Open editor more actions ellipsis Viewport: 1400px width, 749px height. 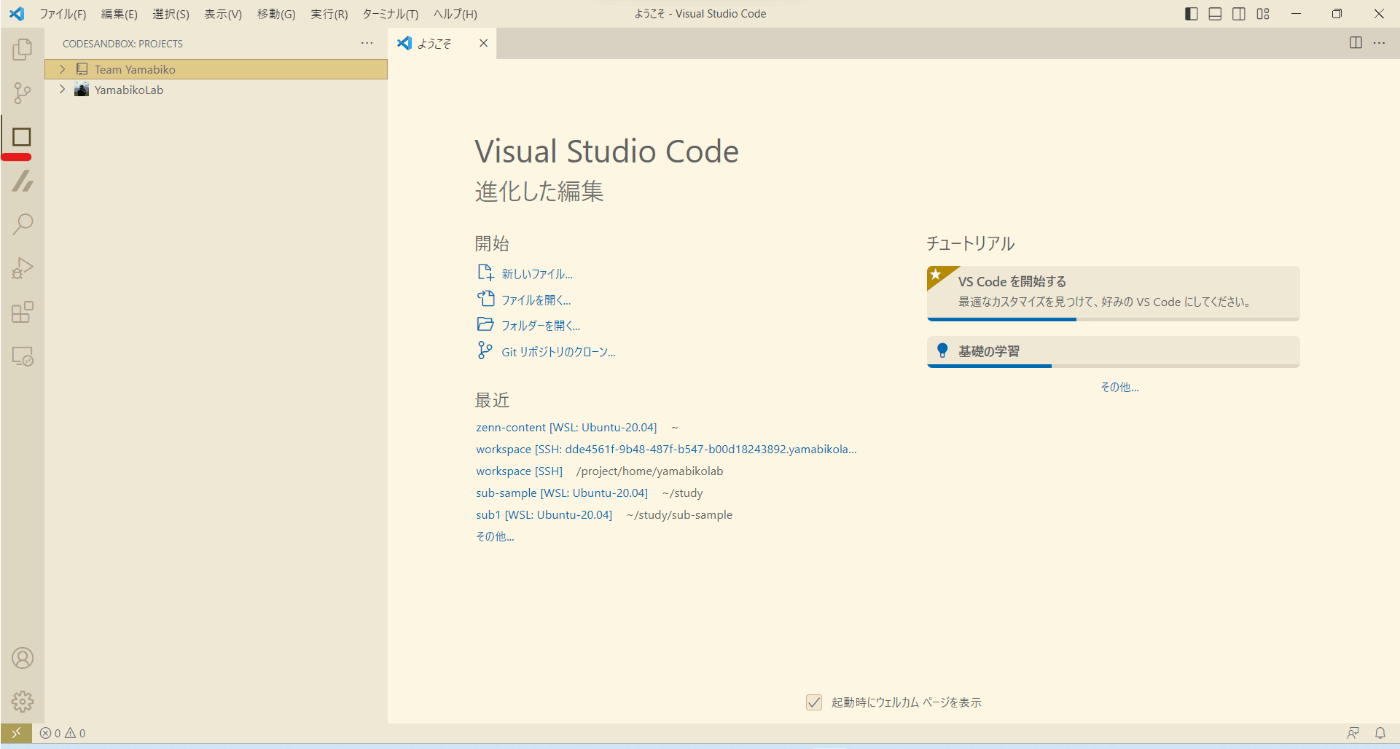coord(1380,43)
